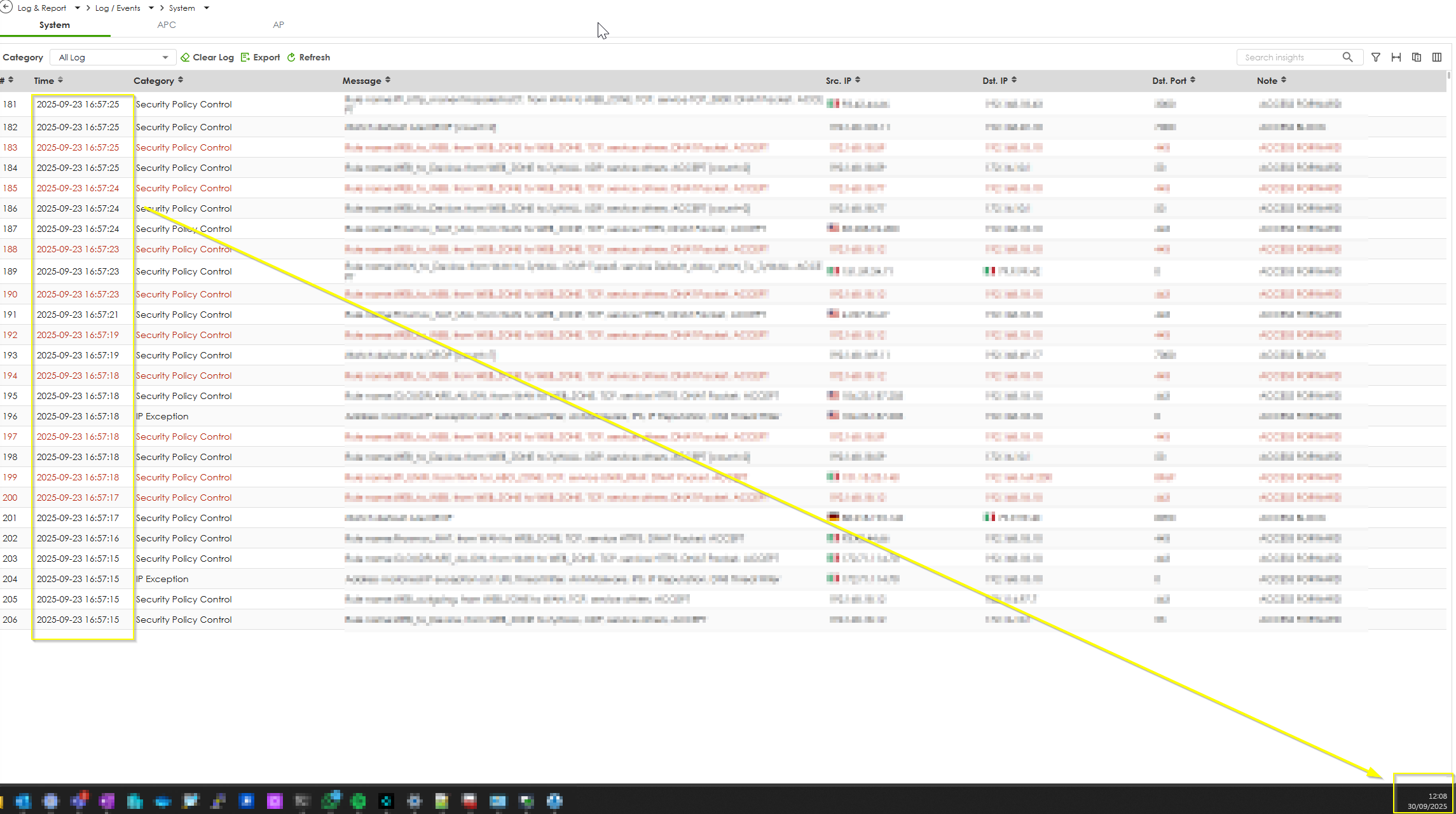This screenshot has width=1456, height=814.
Task: Expand the Log & Report breadcrumb arrow
Action: point(78,8)
